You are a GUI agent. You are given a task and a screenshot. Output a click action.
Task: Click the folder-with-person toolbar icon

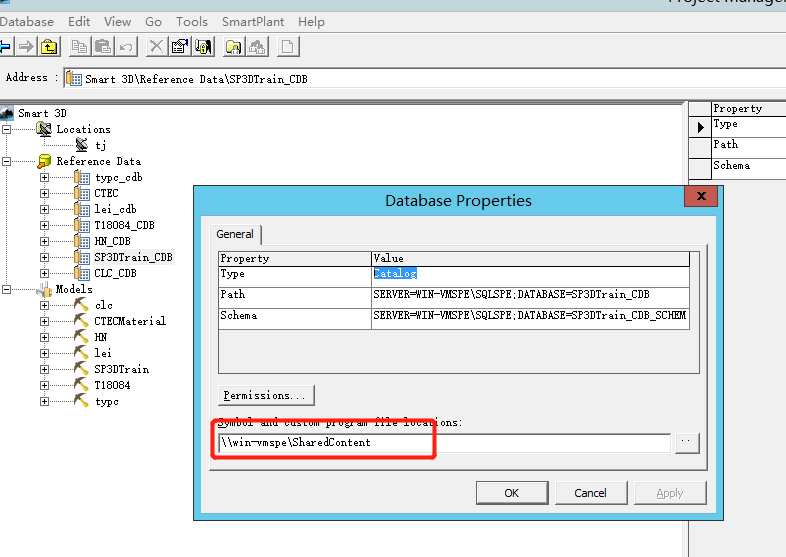234,47
